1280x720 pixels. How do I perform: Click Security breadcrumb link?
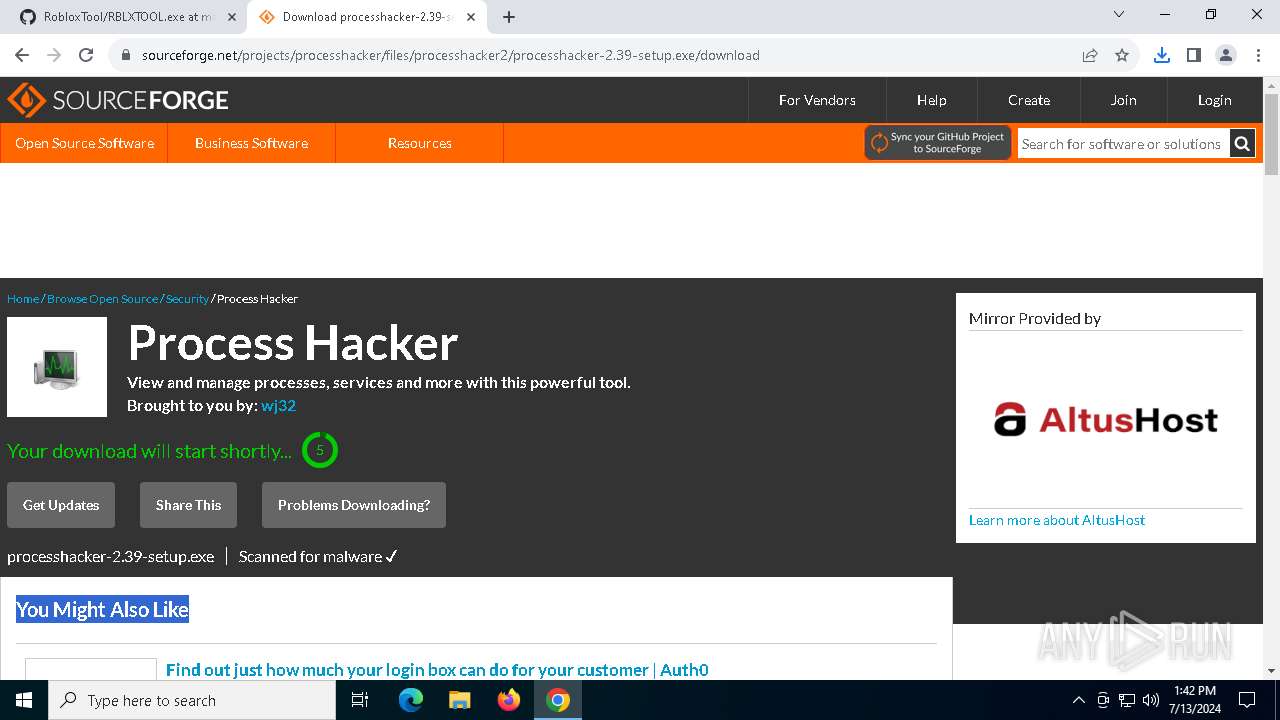coord(187,299)
